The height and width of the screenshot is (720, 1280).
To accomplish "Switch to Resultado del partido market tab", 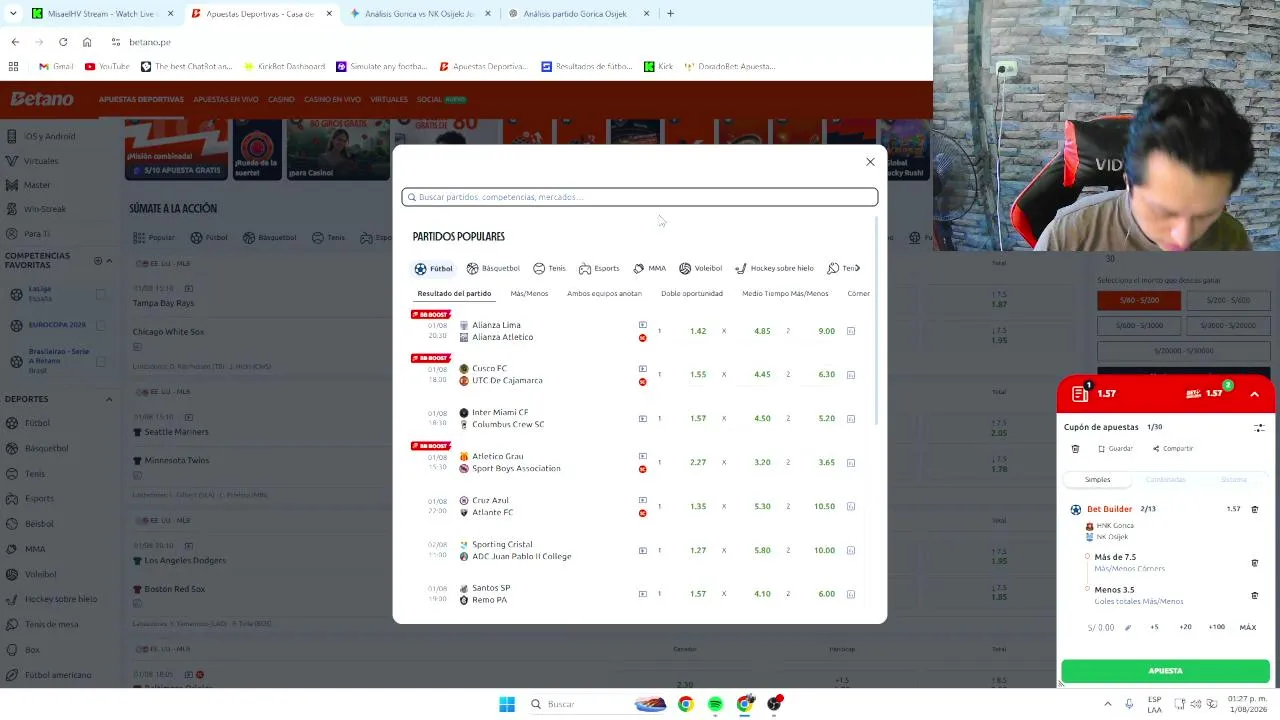I will (454, 294).
